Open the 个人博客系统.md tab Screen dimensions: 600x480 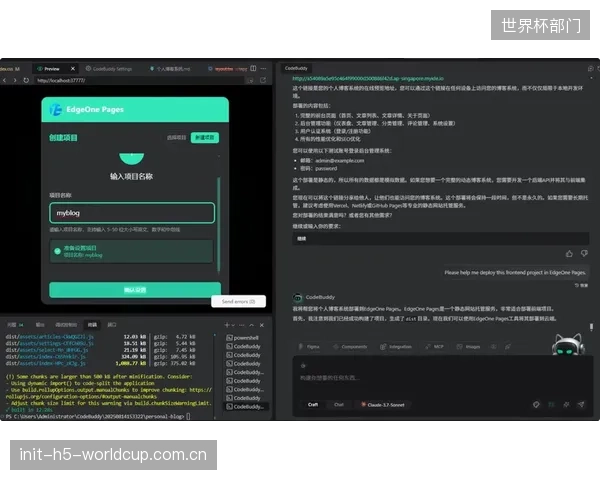pos(170,69)
